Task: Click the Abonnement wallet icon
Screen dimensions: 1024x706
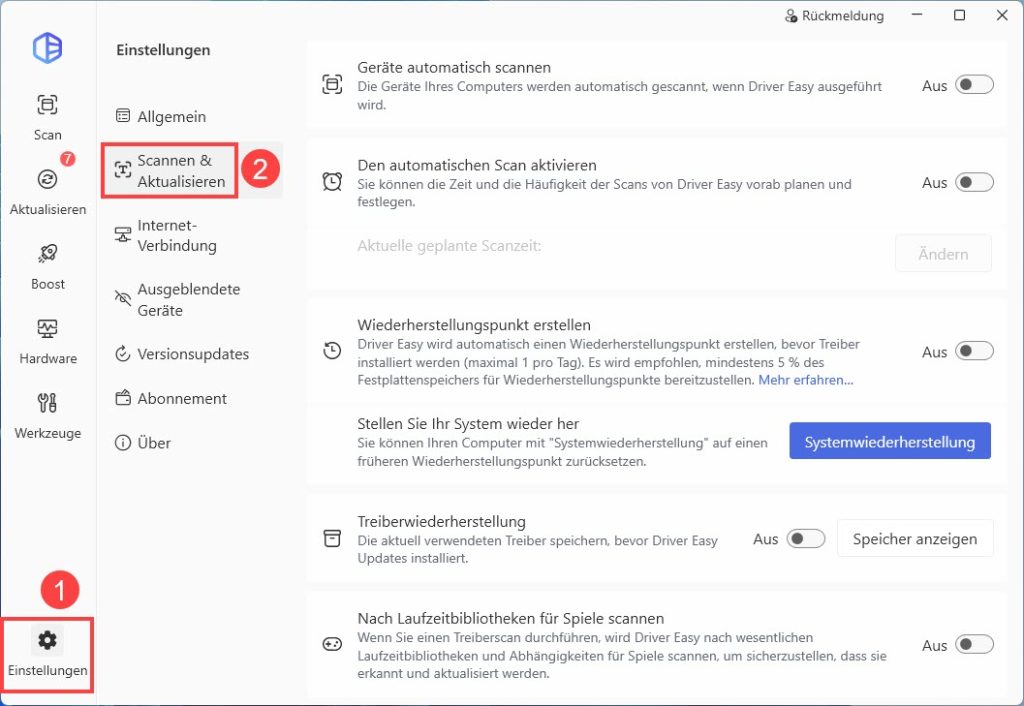Action: (x=123, y=398)
